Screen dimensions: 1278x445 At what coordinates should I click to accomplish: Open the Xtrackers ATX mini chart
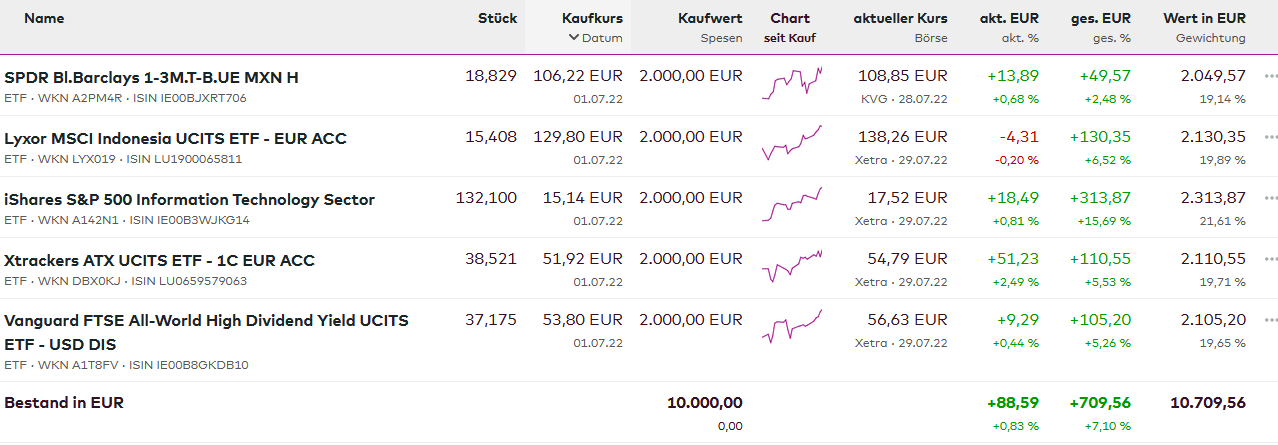791,267
